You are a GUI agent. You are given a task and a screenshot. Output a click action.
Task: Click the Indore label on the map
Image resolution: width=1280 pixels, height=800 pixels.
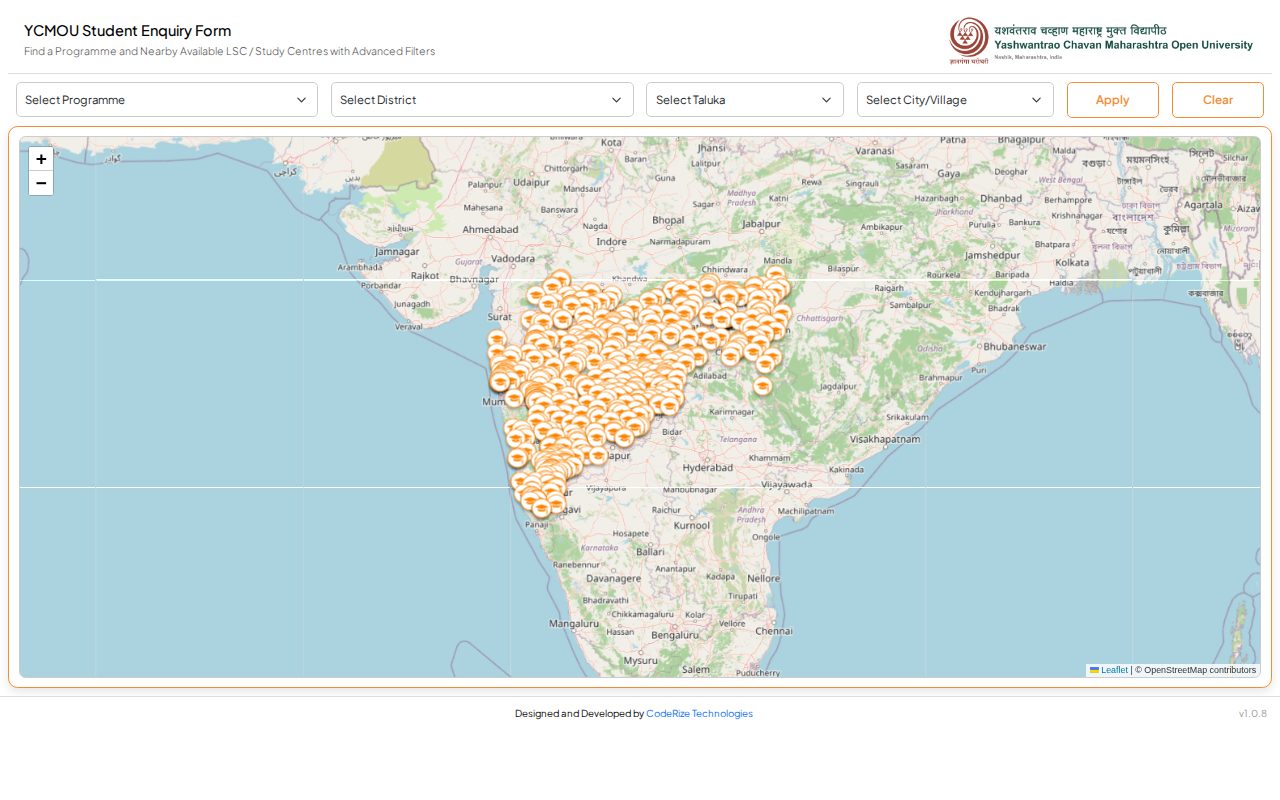click(611, 242)
